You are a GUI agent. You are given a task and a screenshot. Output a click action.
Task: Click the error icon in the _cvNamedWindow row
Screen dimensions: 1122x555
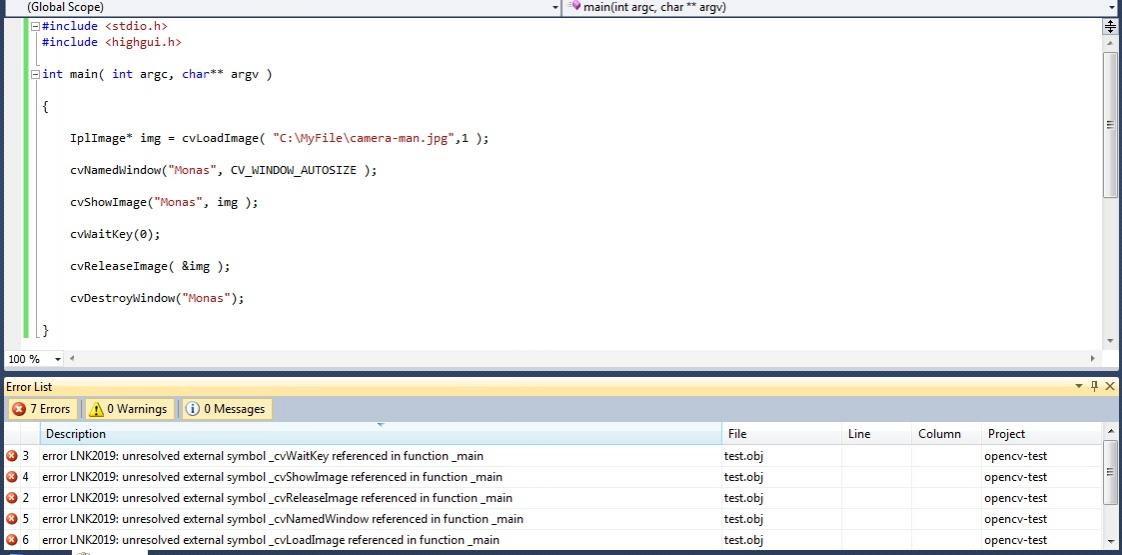[x=11, y=519]
